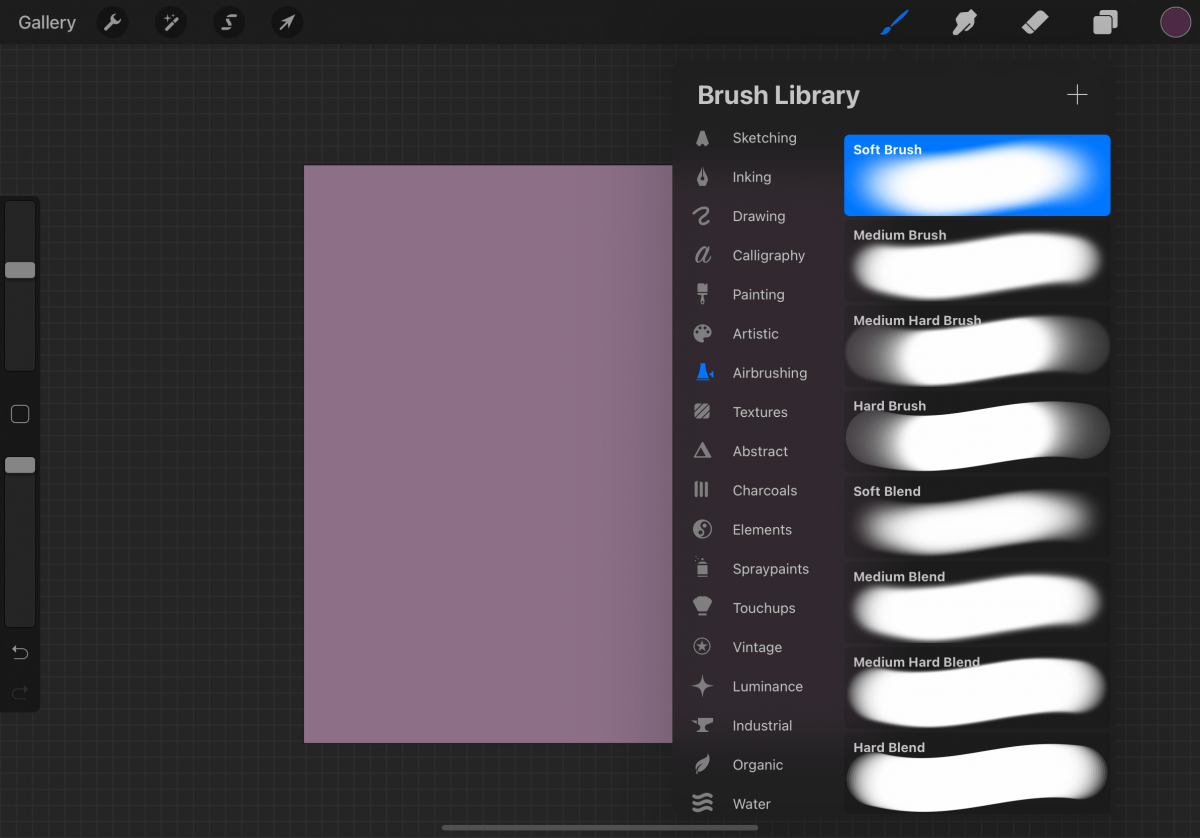Expand the Water brush category
Image resolution: width=1200 pixels, height=838 pixels.
[x=750, y=803]
